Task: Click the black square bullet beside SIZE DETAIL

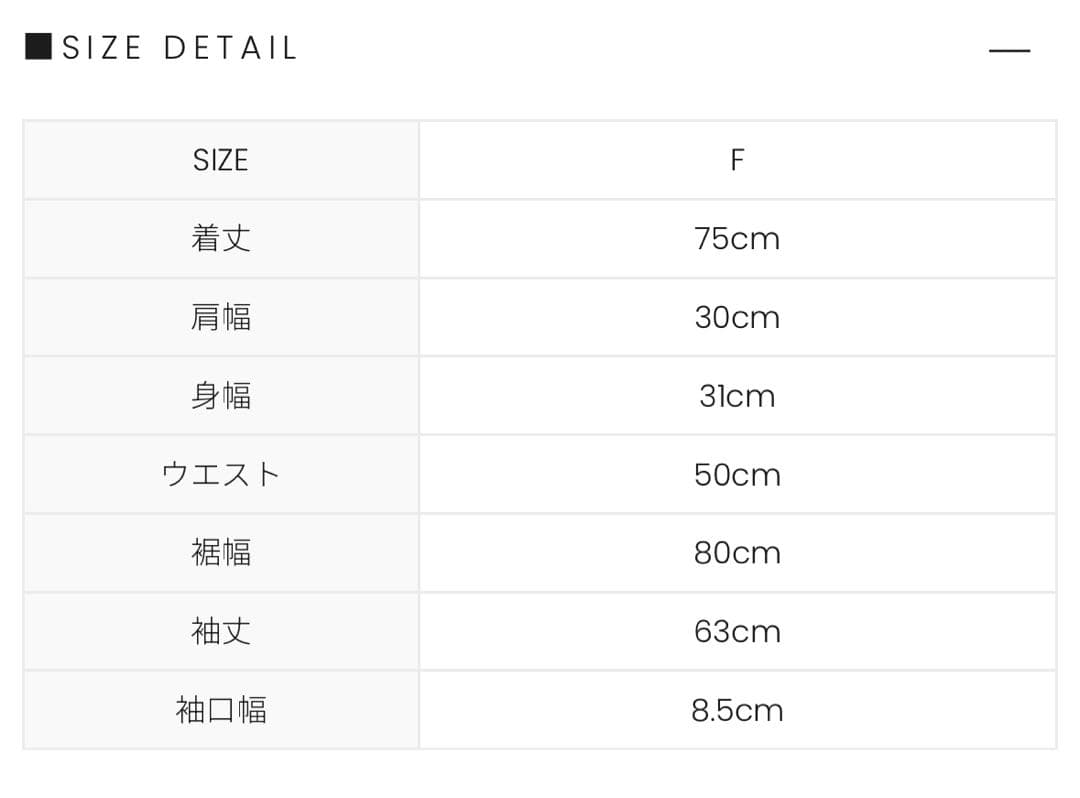Action: (38, 47)
